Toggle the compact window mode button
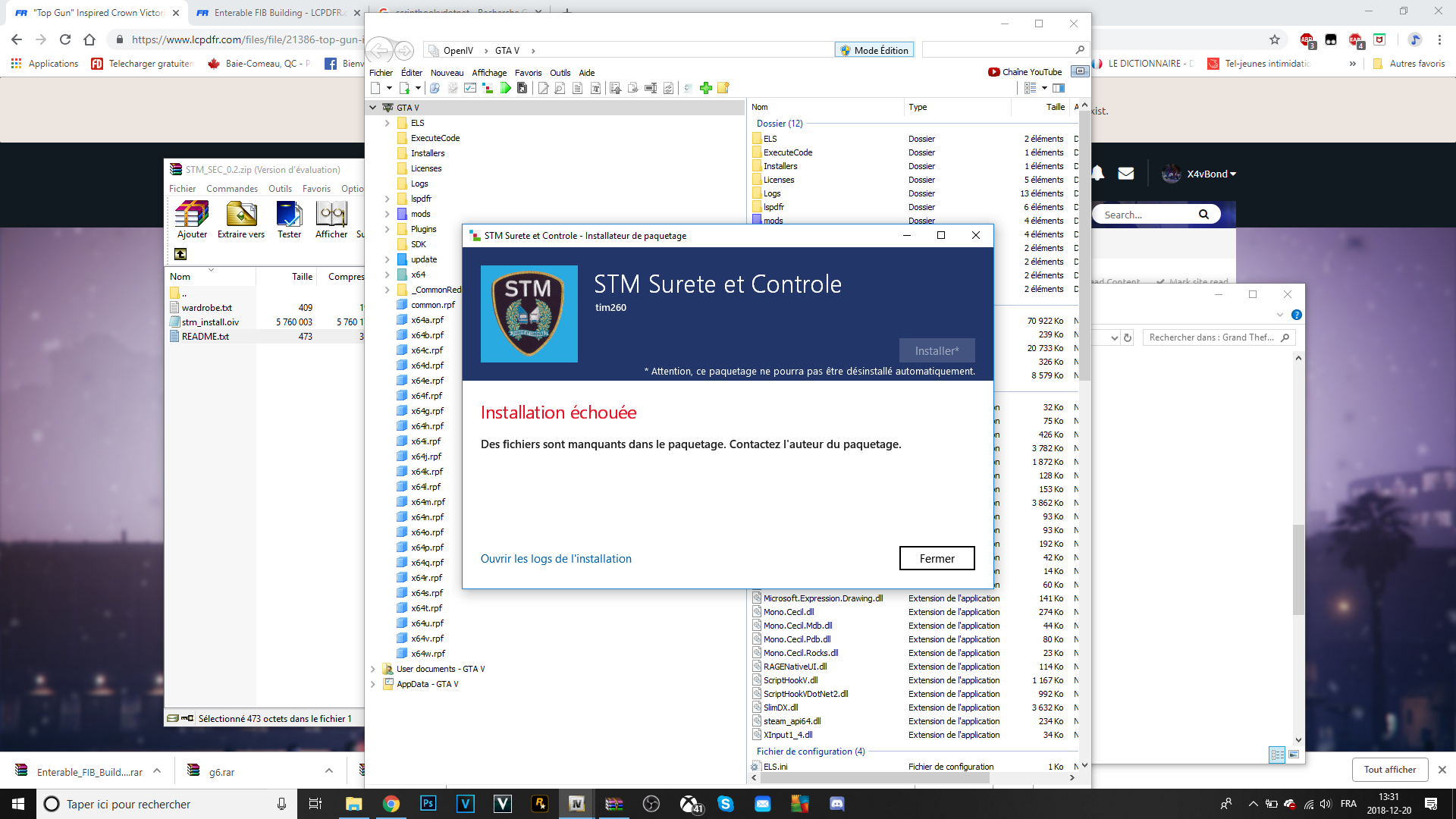 click(x=1080, y=71)
